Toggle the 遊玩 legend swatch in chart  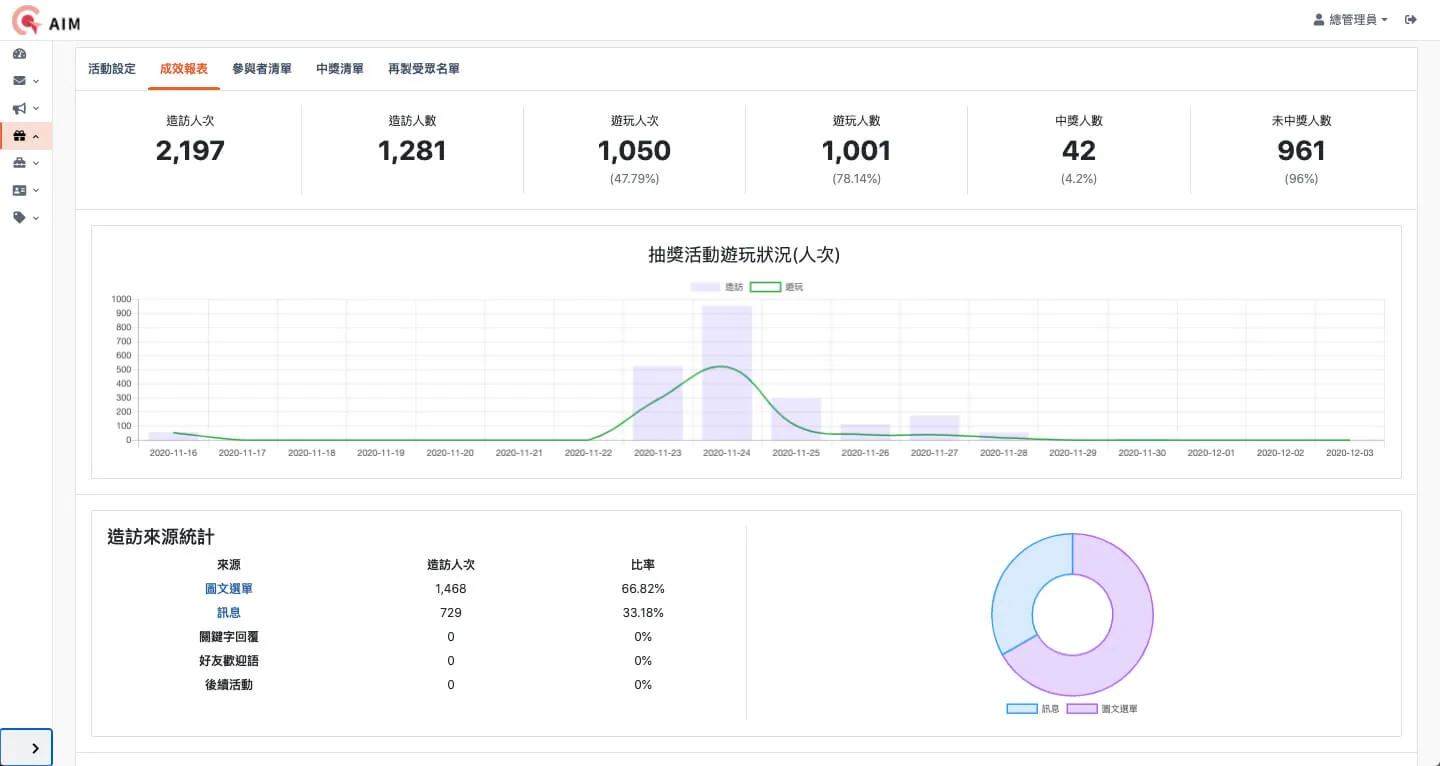pyautogui.click(x=765, y=287)
